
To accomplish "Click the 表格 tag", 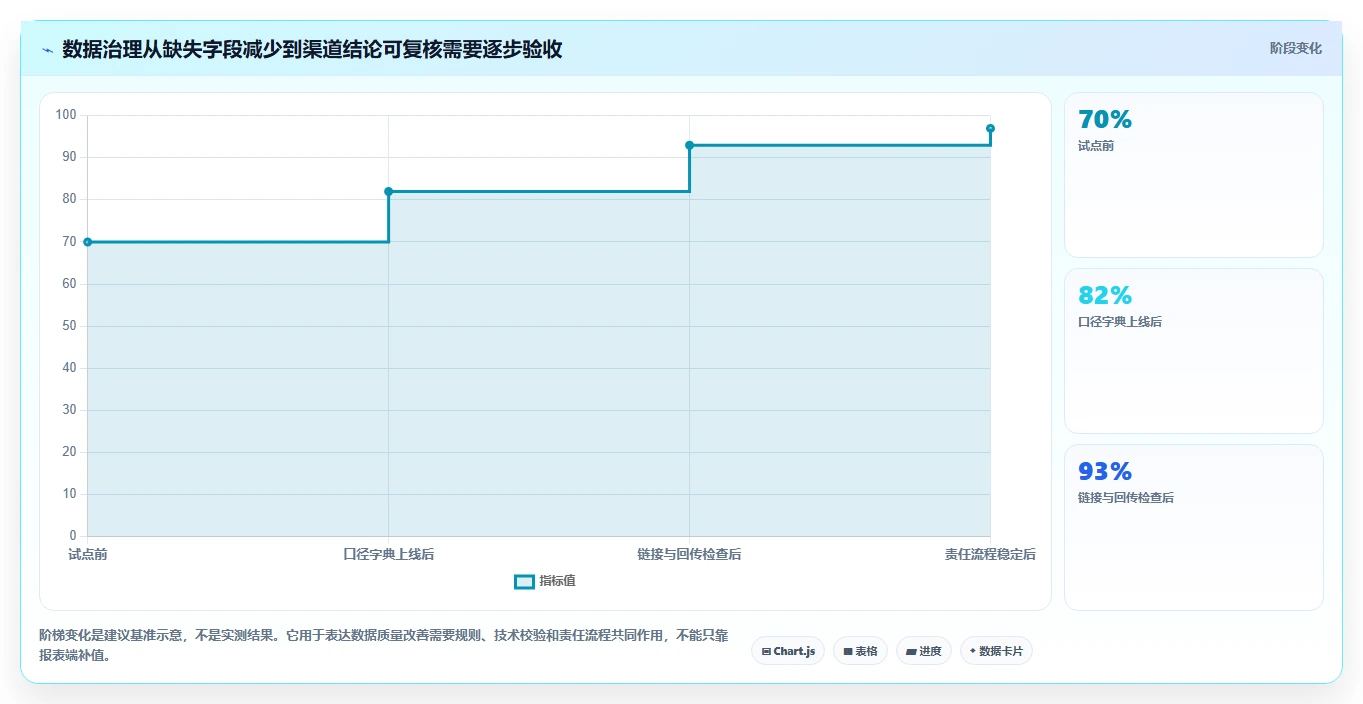I will (x=860, y=651).
